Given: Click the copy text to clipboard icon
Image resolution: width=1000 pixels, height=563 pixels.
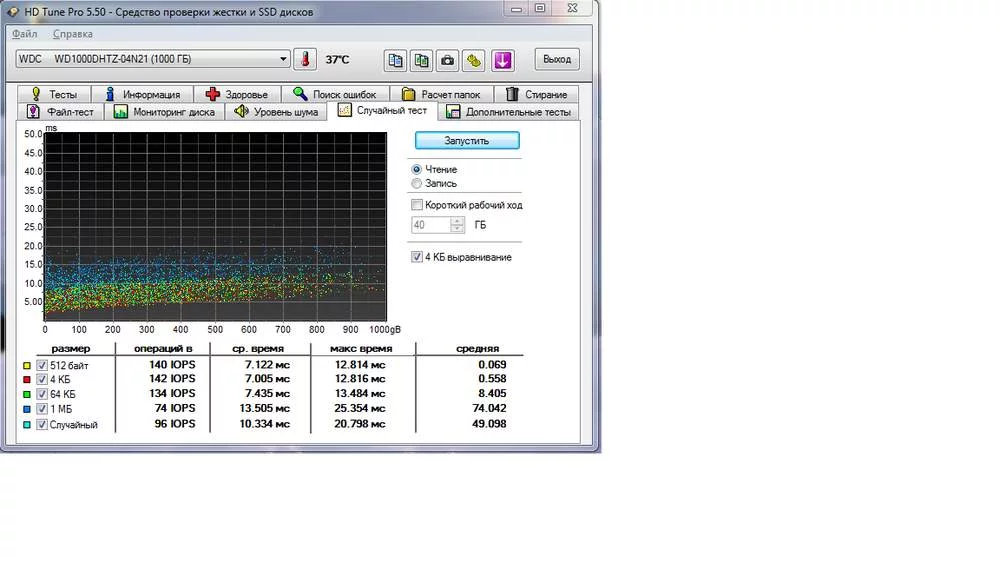Looking at the screenshot, I should (x=396, y=60).
